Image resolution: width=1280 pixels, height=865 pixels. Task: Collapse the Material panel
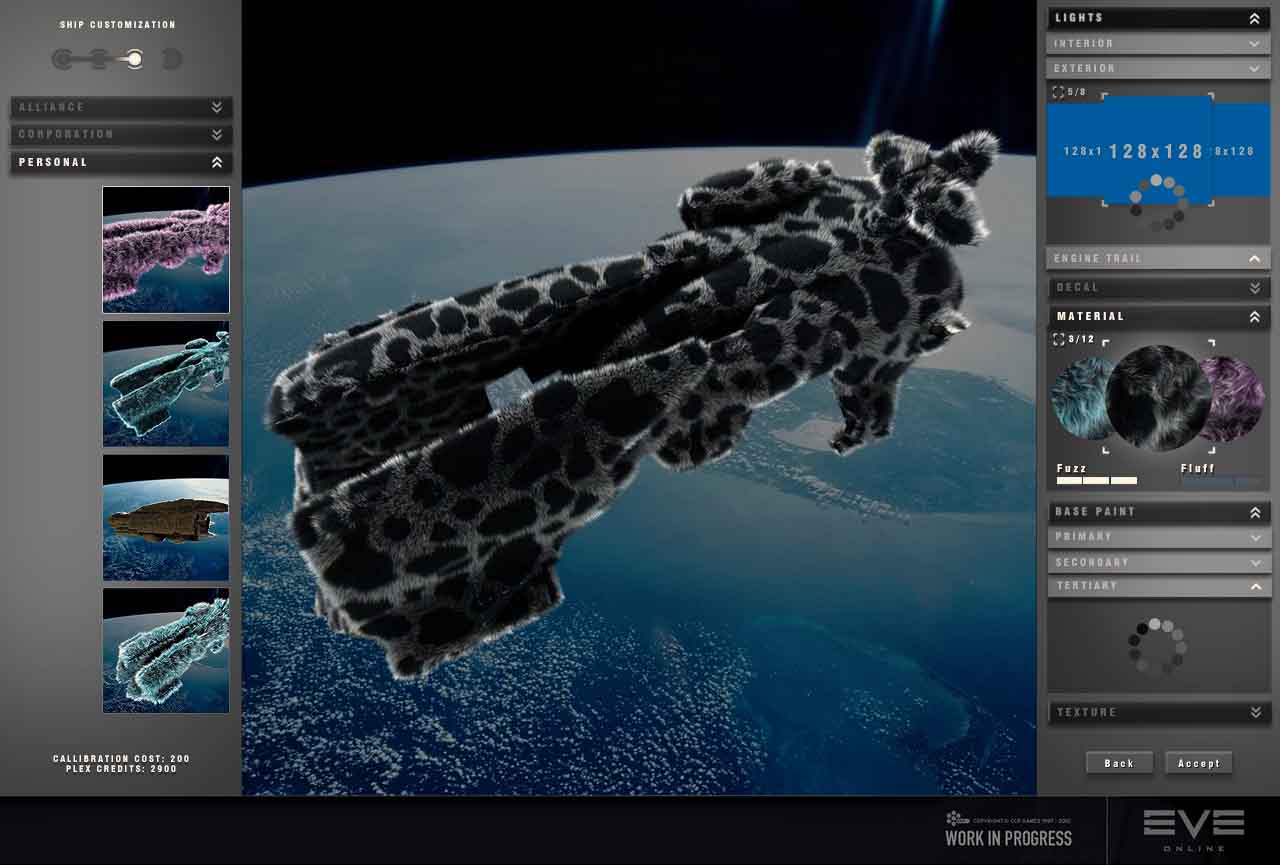(1159, 317)
